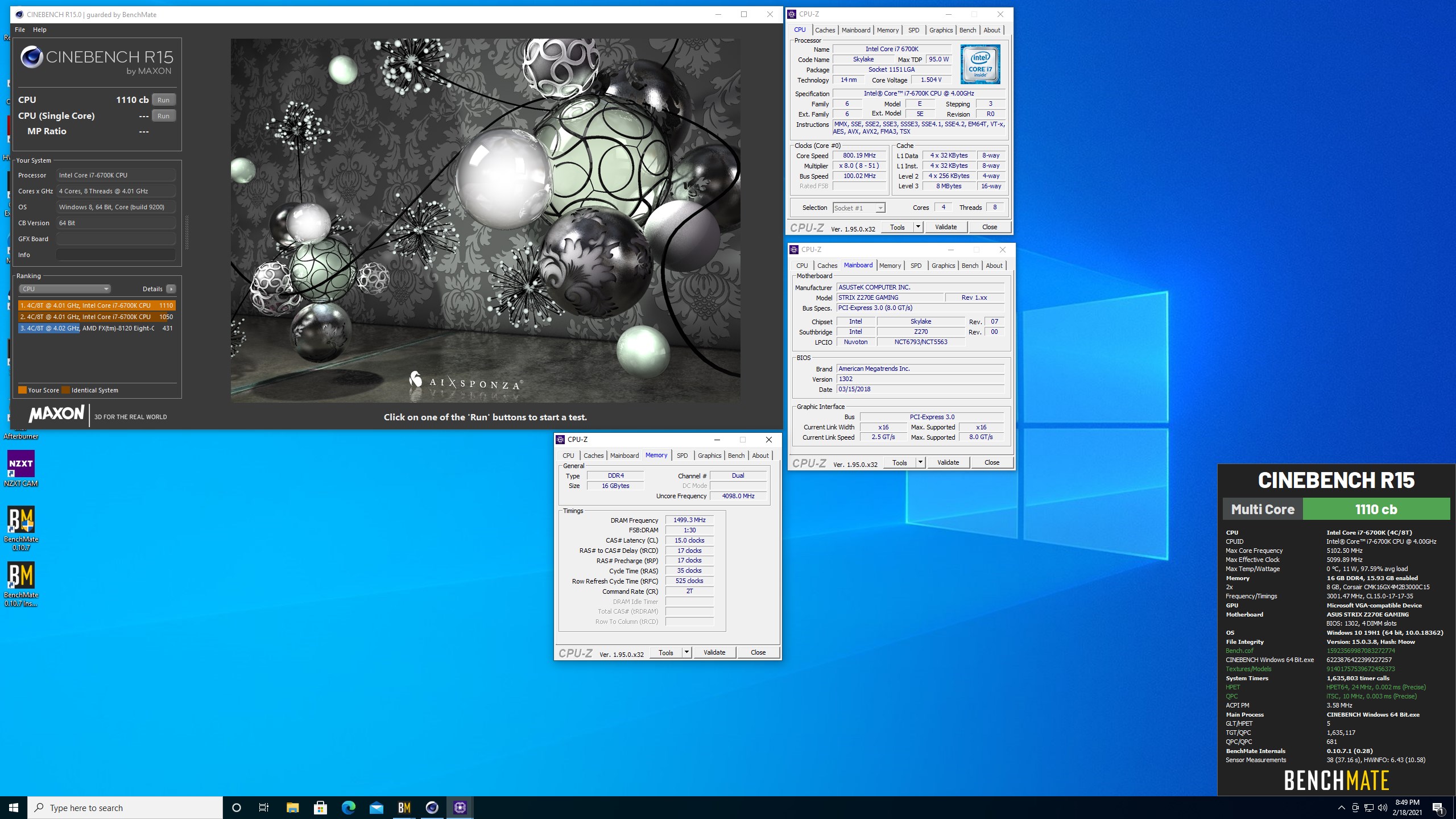Viewport: 1456px width, 819px height.
Task: Open the Help menu in Cinebench
Action: 40,30
